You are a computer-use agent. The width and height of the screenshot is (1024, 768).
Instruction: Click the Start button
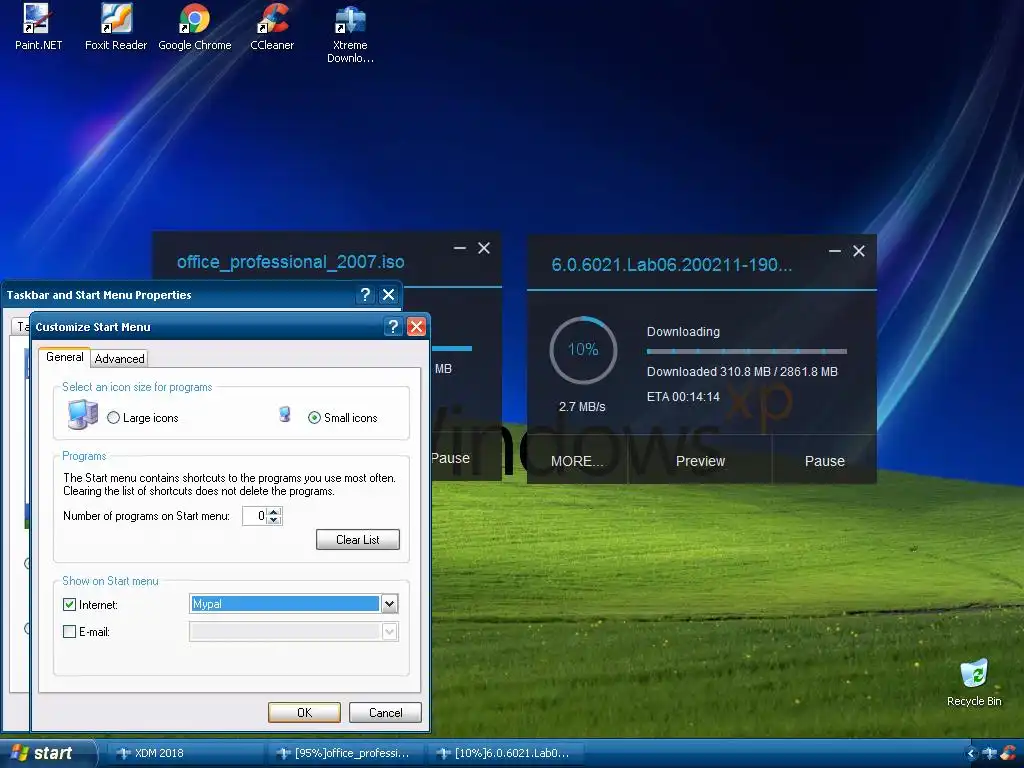pos(47,753)
